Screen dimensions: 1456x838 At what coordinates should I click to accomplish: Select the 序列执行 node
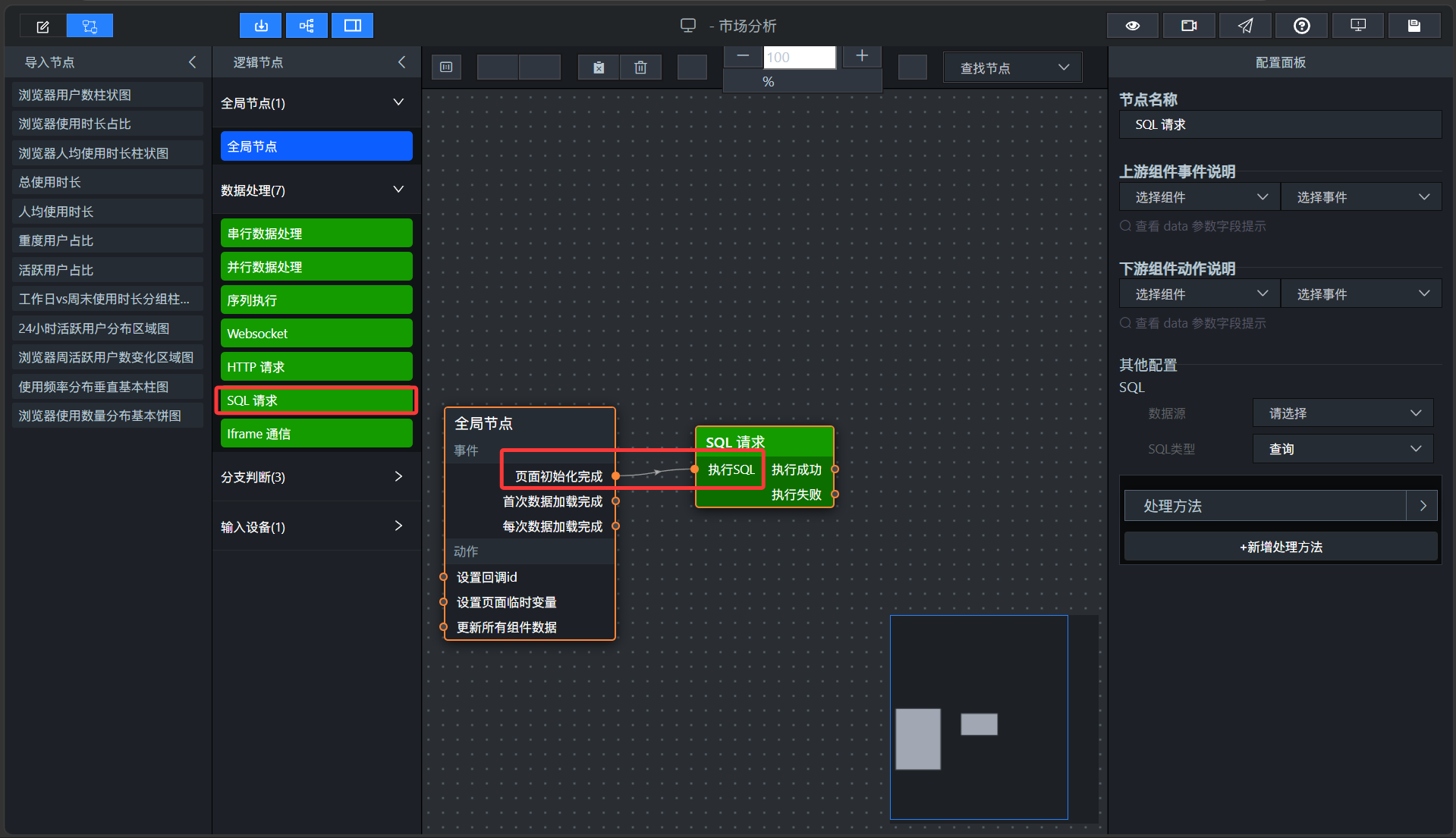[316, 300]
